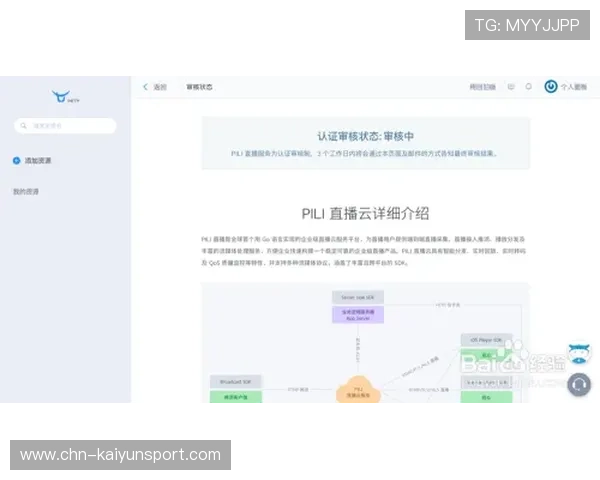The height and width of the screenshot is (480, 600).
Task: Open the headset customer service button
Action: click(x=579, y=384)
